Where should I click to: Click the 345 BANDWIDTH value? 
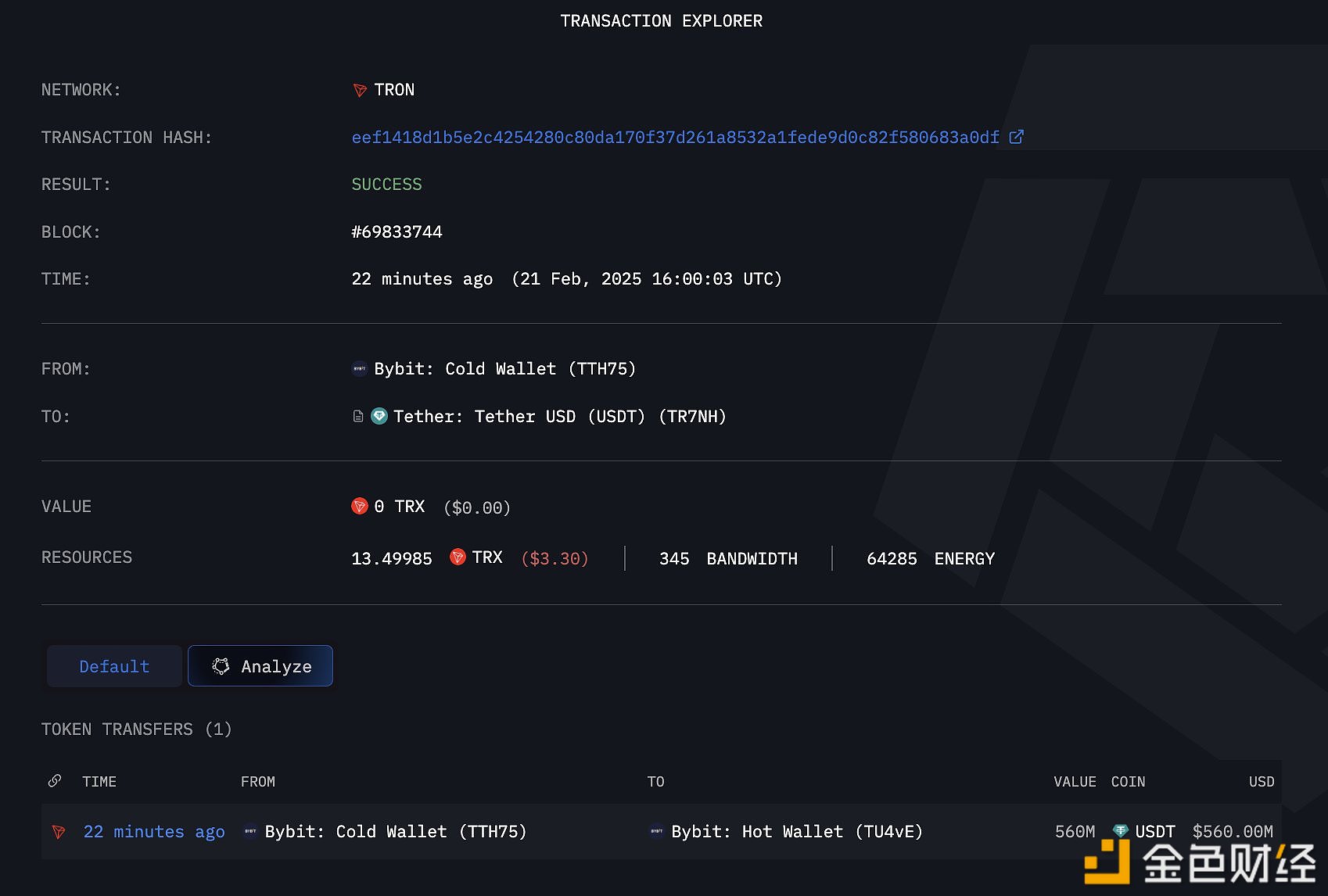[x=728, y=558]
